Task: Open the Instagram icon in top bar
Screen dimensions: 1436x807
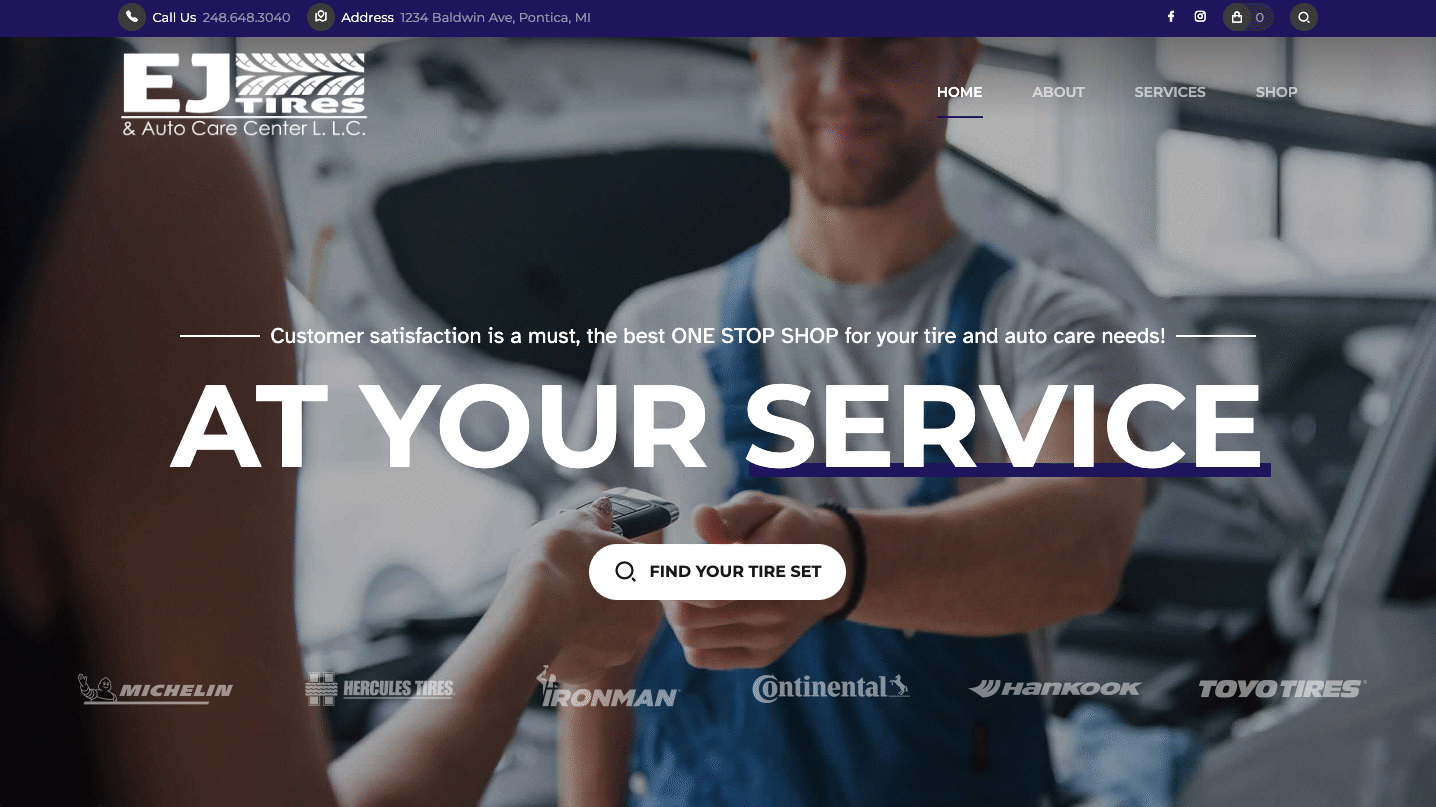Action: [1200, 17]
